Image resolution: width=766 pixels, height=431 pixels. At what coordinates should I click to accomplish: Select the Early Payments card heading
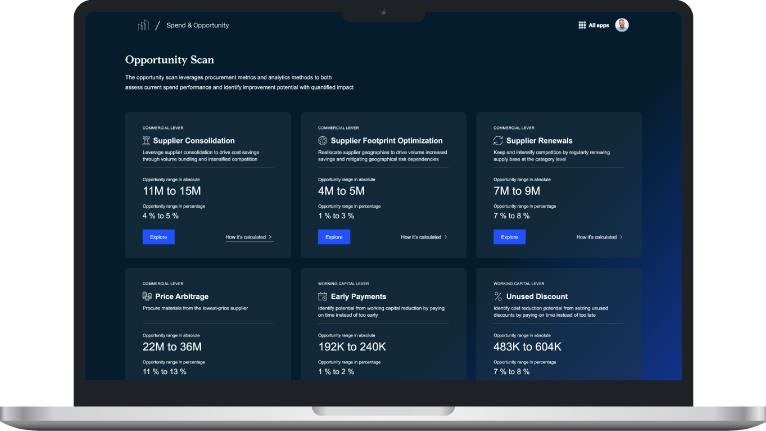[358, 297]
